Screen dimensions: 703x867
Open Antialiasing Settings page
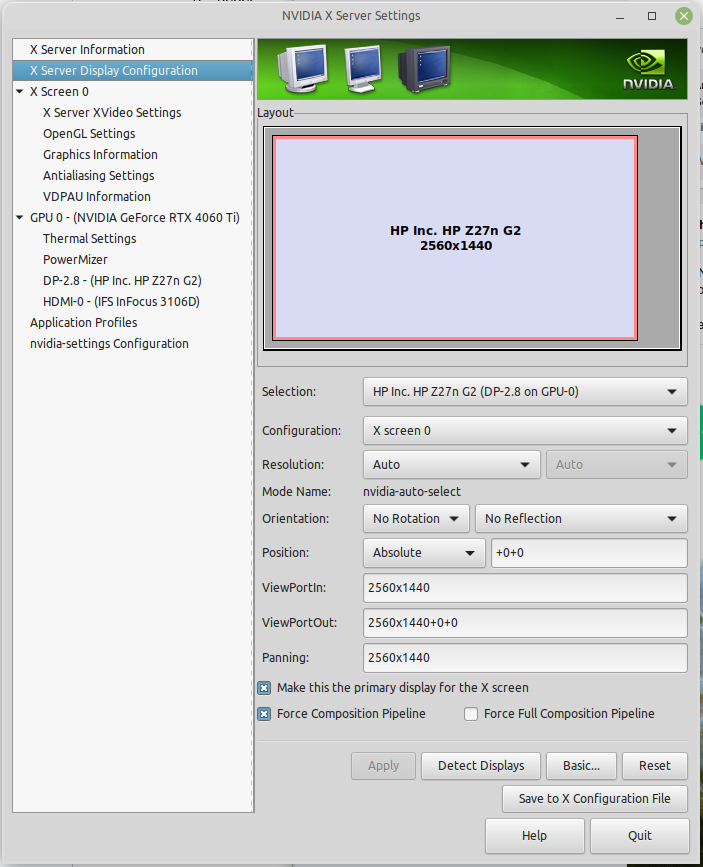(98, 176)
